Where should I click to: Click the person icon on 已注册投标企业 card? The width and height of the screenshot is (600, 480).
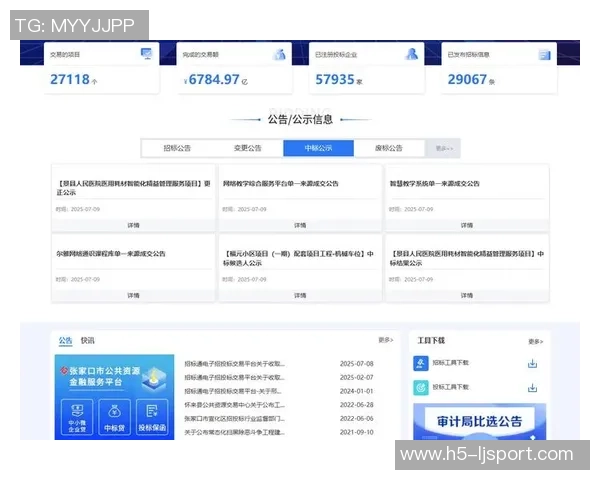click(411, 54)
